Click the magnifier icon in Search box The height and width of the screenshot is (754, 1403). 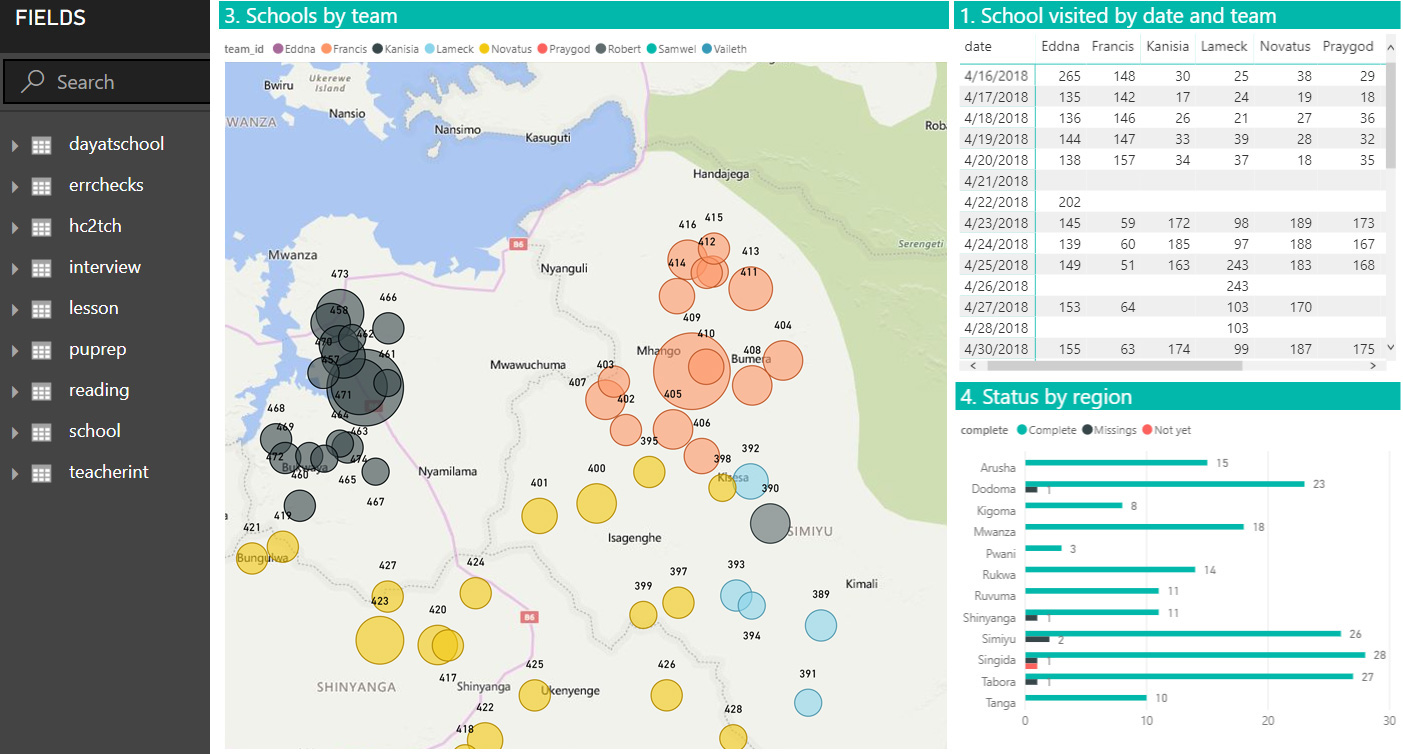click(32, 82)
